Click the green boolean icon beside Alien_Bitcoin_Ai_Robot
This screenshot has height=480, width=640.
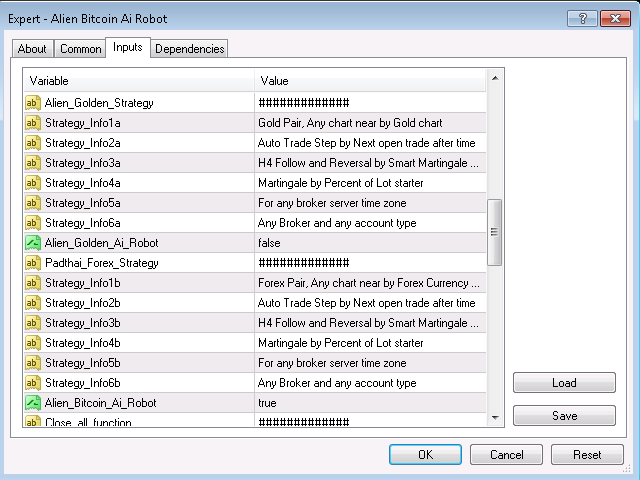coord(33,403)
